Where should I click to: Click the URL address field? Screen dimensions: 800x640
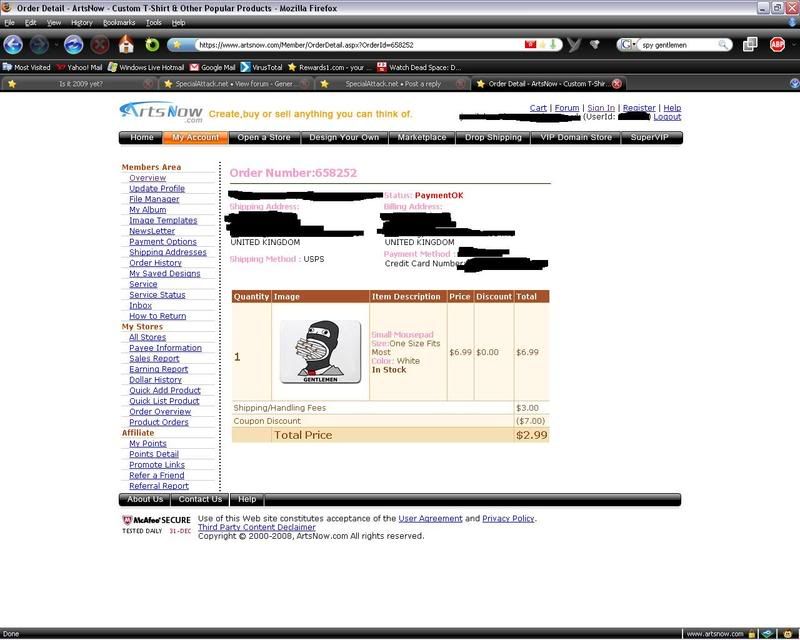(360, 45)
